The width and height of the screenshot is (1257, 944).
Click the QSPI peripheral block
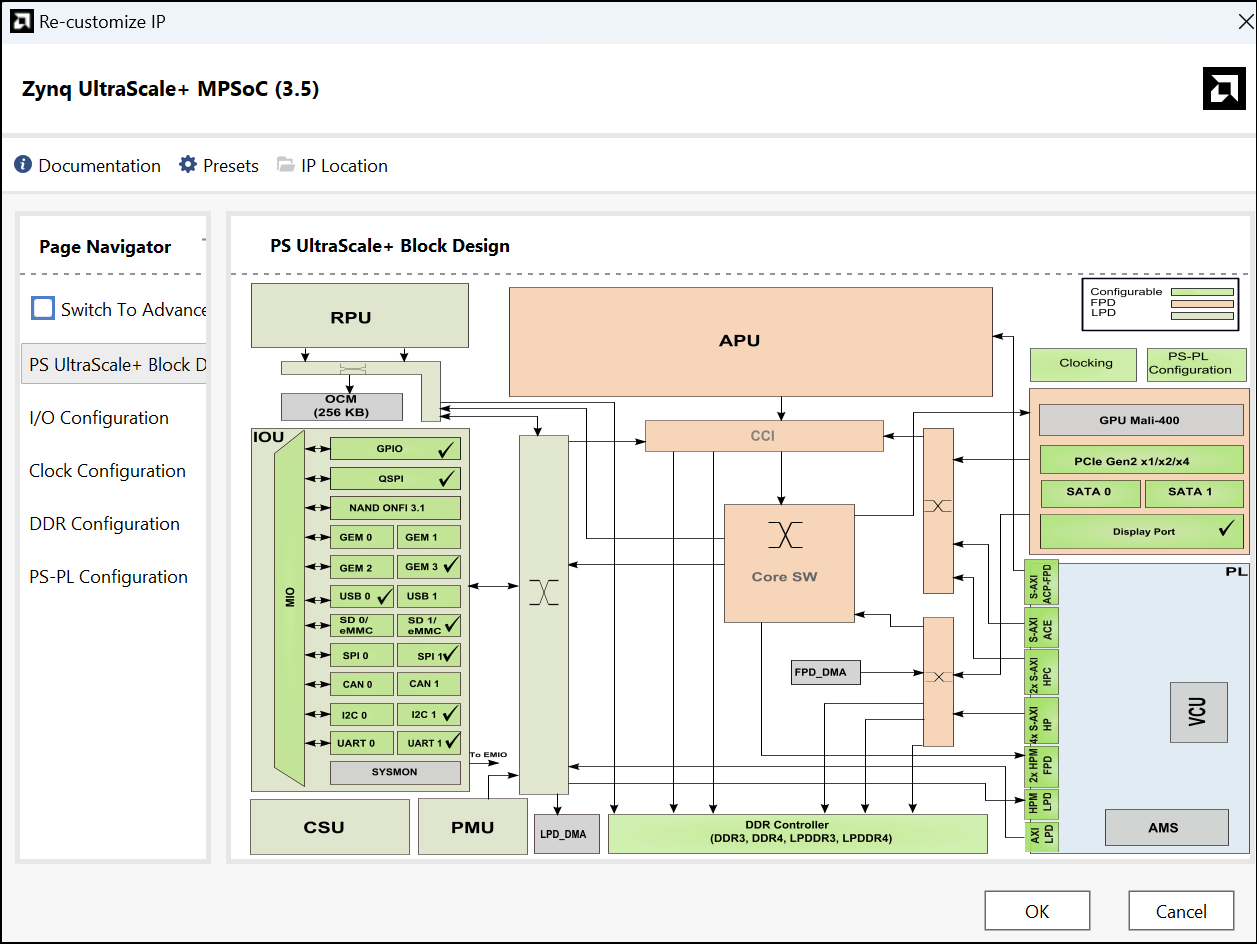(x=395, y=478)
